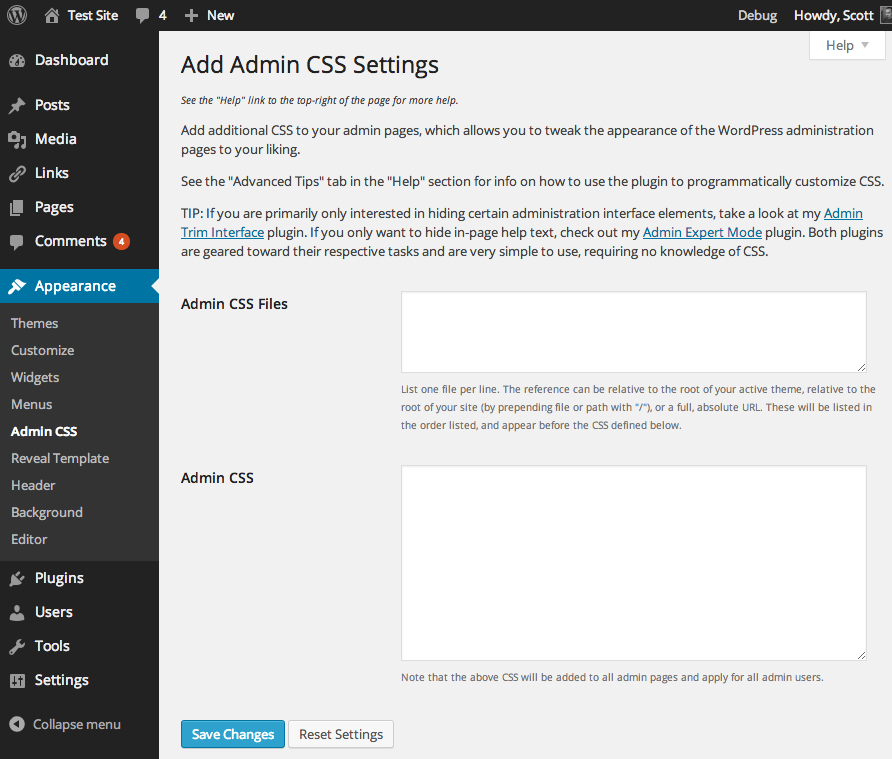Click the Admin CSS Files field label
This screenshot has height=759, width=892.
tap(234, 304)
